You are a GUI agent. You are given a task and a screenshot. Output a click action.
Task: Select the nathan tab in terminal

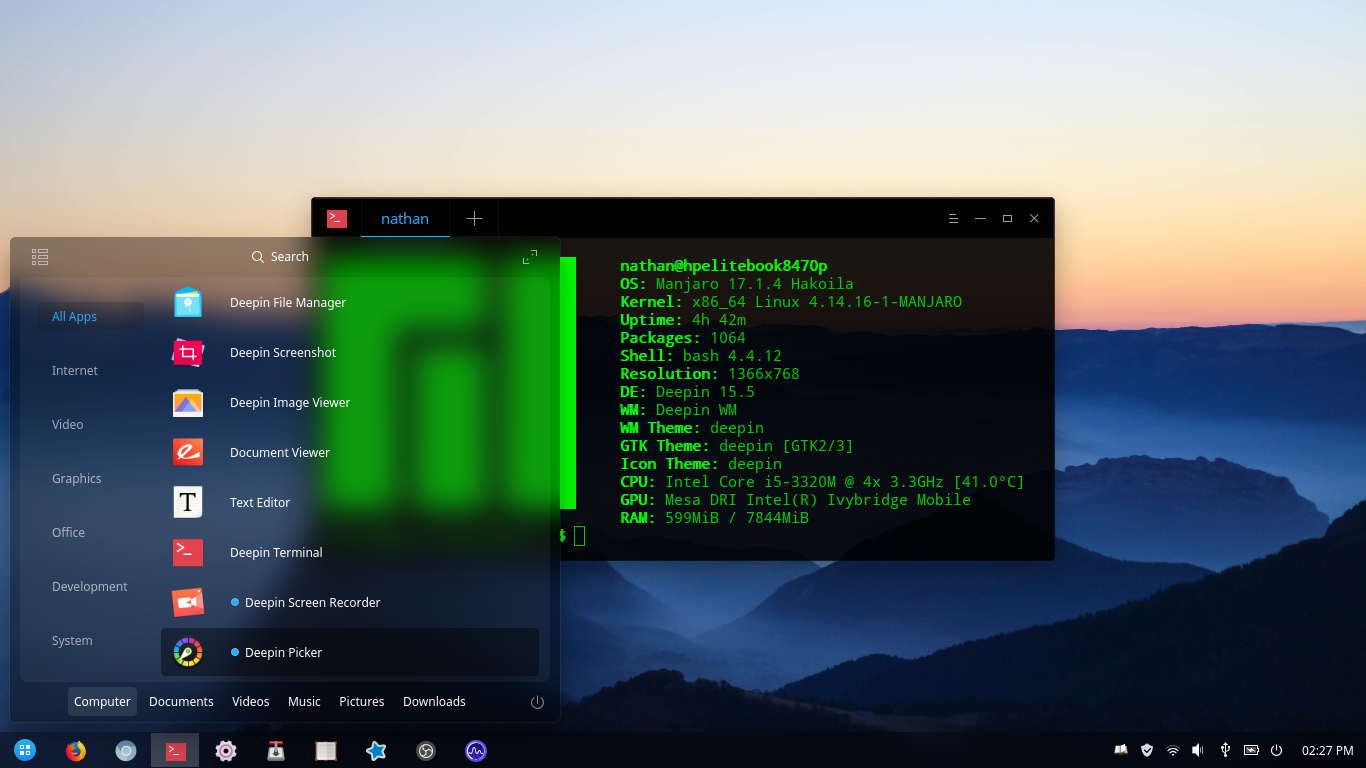405,219
